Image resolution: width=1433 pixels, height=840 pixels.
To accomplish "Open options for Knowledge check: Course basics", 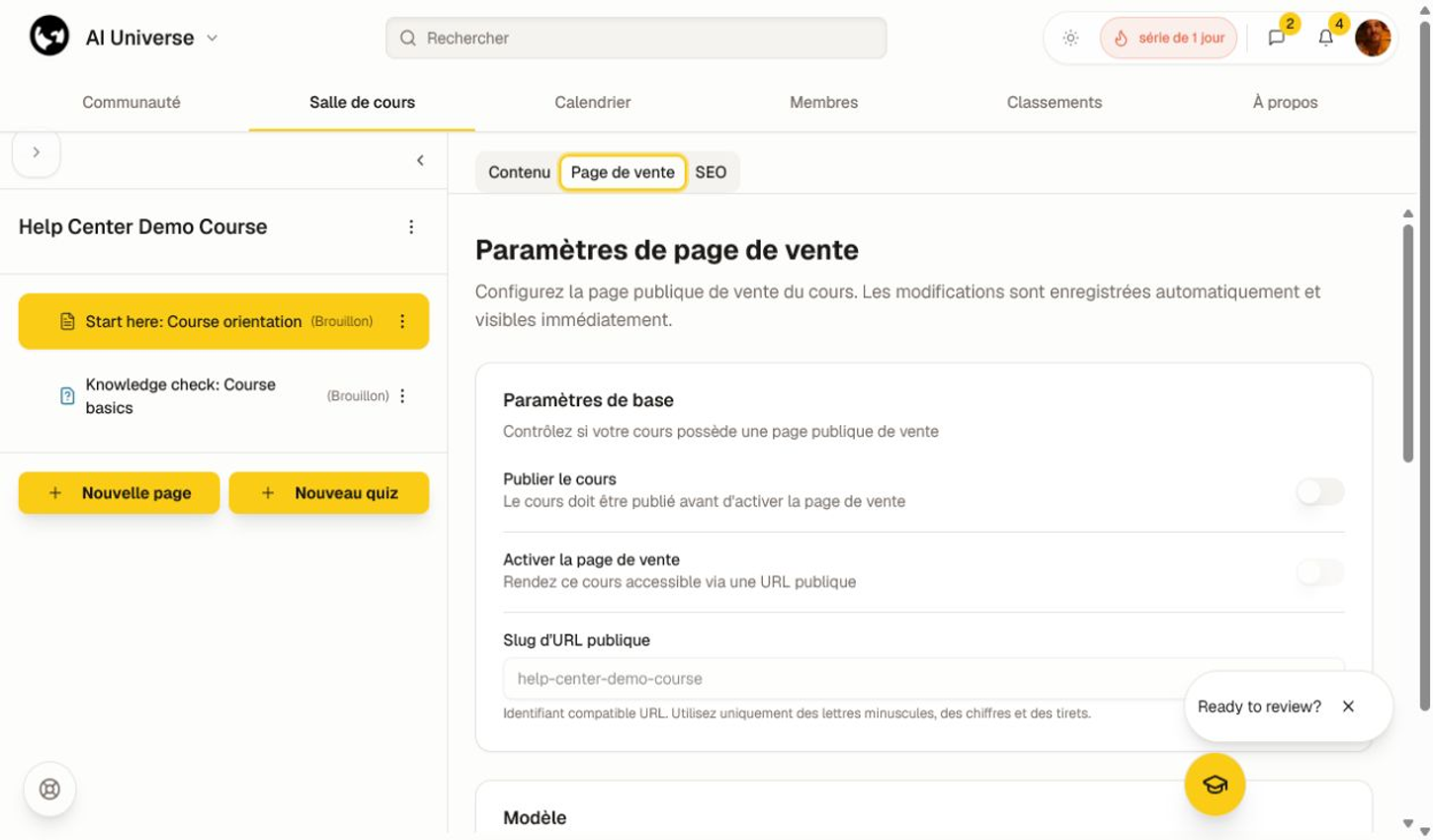I will tap(402, 396).
